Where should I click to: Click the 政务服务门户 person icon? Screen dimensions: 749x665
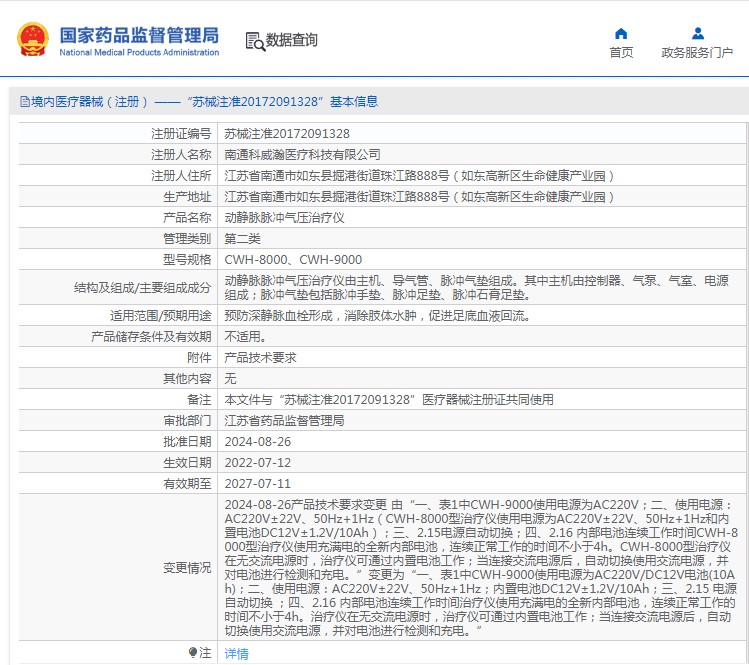point(697,33)
